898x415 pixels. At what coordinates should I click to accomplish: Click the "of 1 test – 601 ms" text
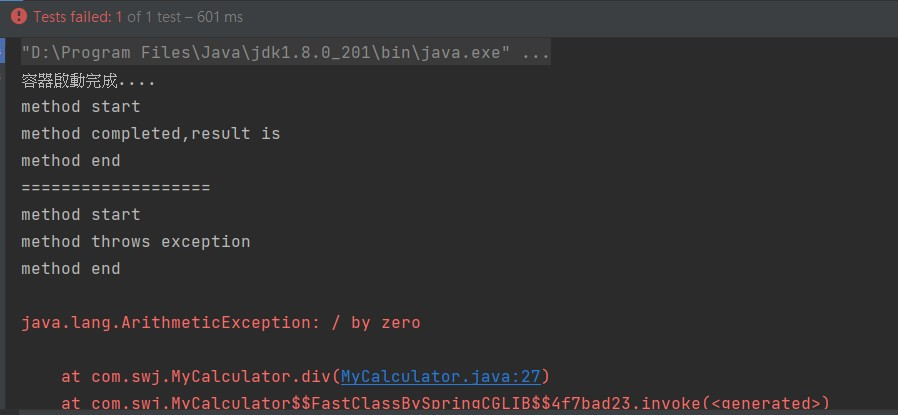click(x=185, y=17)
